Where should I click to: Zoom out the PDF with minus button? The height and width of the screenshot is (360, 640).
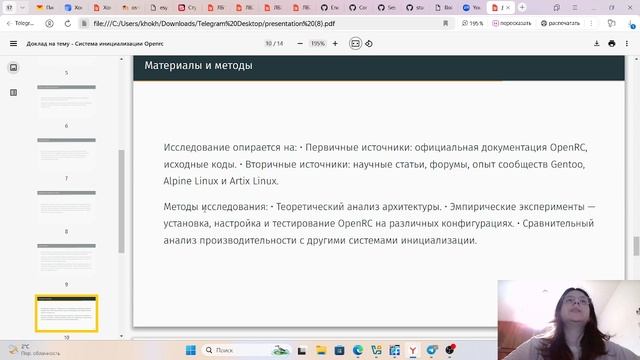point(300,43)
